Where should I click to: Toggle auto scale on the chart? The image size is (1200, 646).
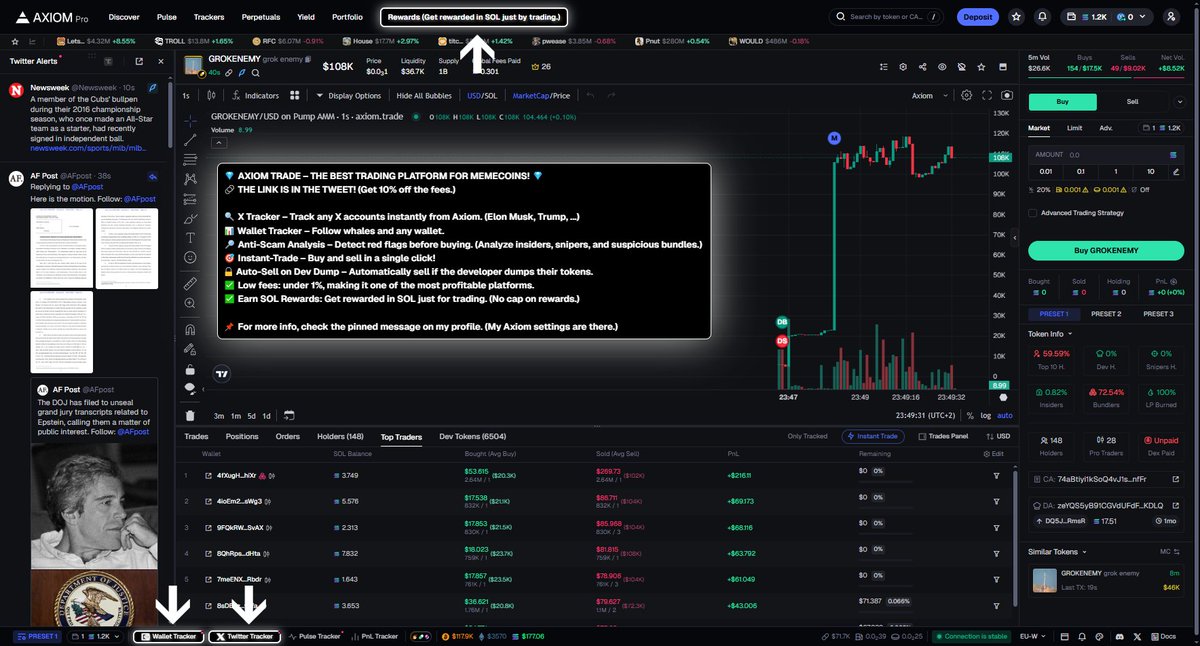[x=1005, y=415]
